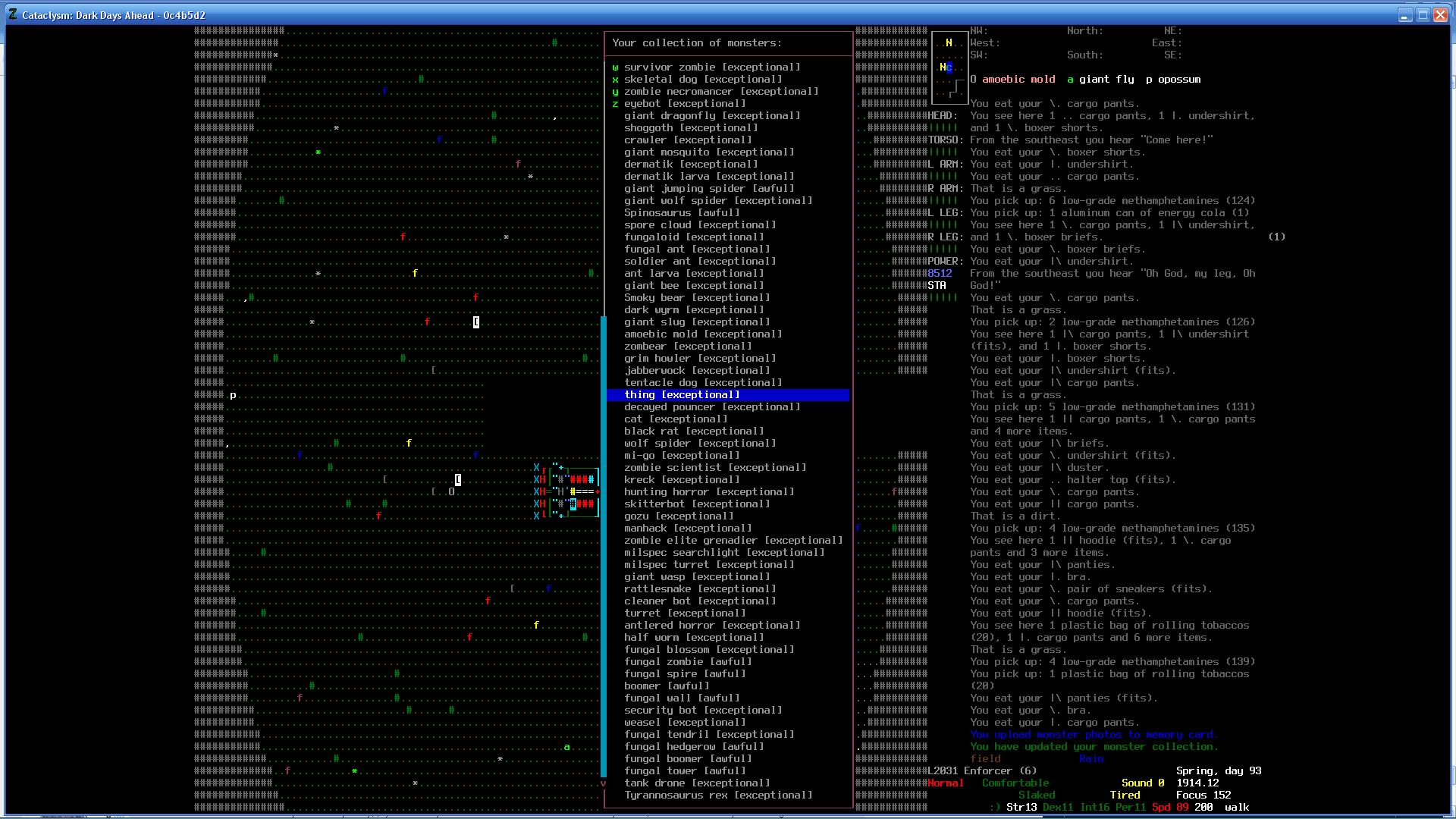Click the blue POWER value 8512
Viewport: 1456px width, 819px height.
pos(940,274)
